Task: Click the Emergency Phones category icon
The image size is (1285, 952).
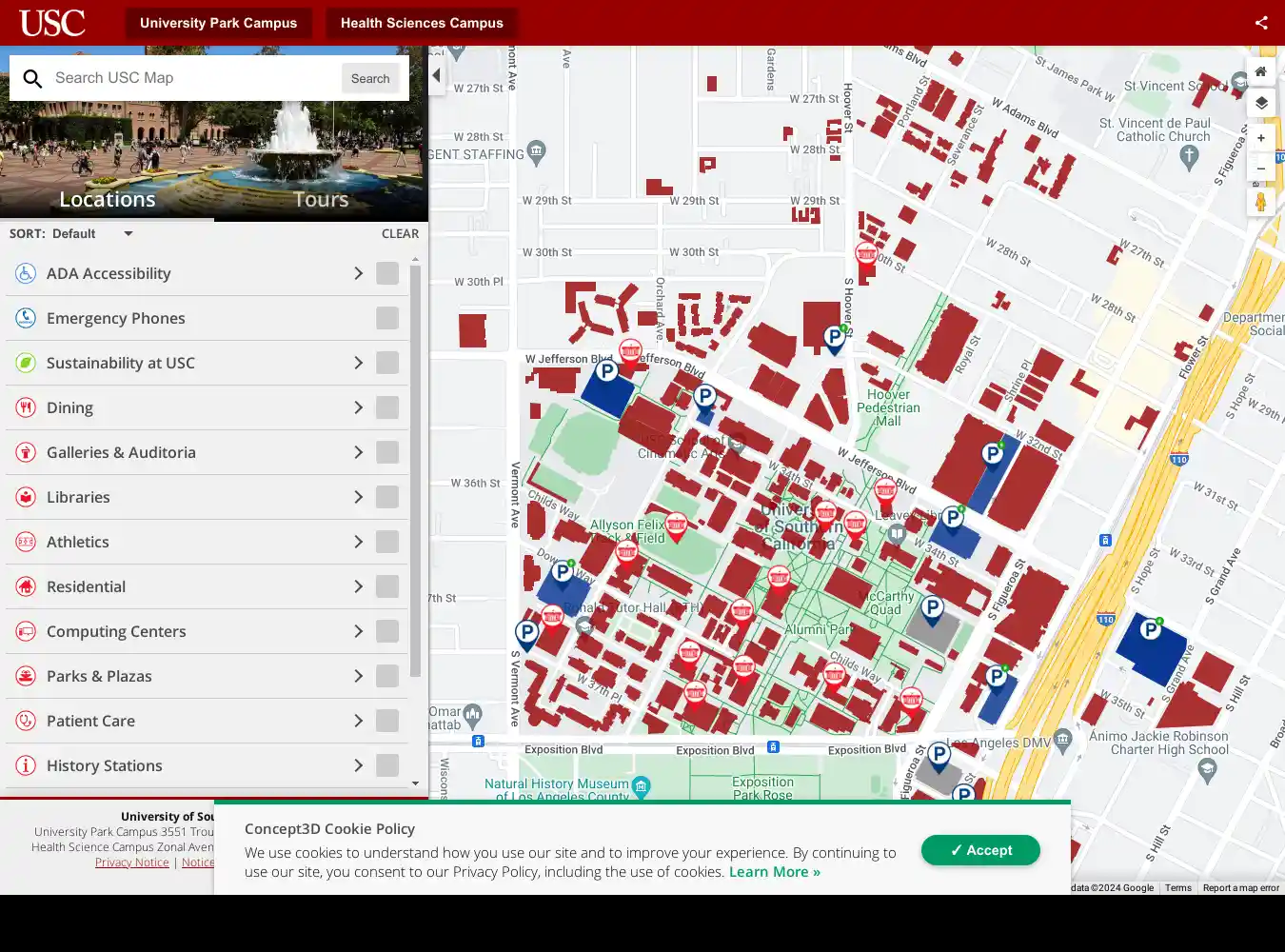Action: tap(26, 318)
